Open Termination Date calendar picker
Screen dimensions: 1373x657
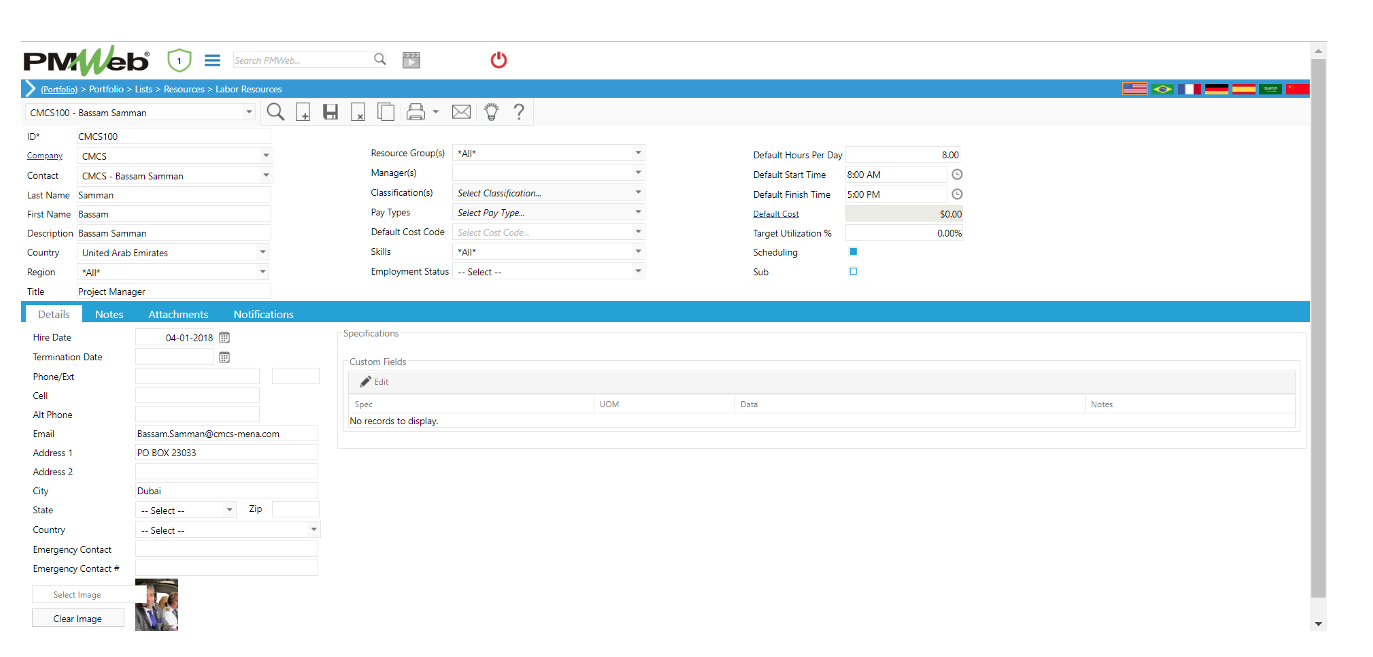coord(224,357)
